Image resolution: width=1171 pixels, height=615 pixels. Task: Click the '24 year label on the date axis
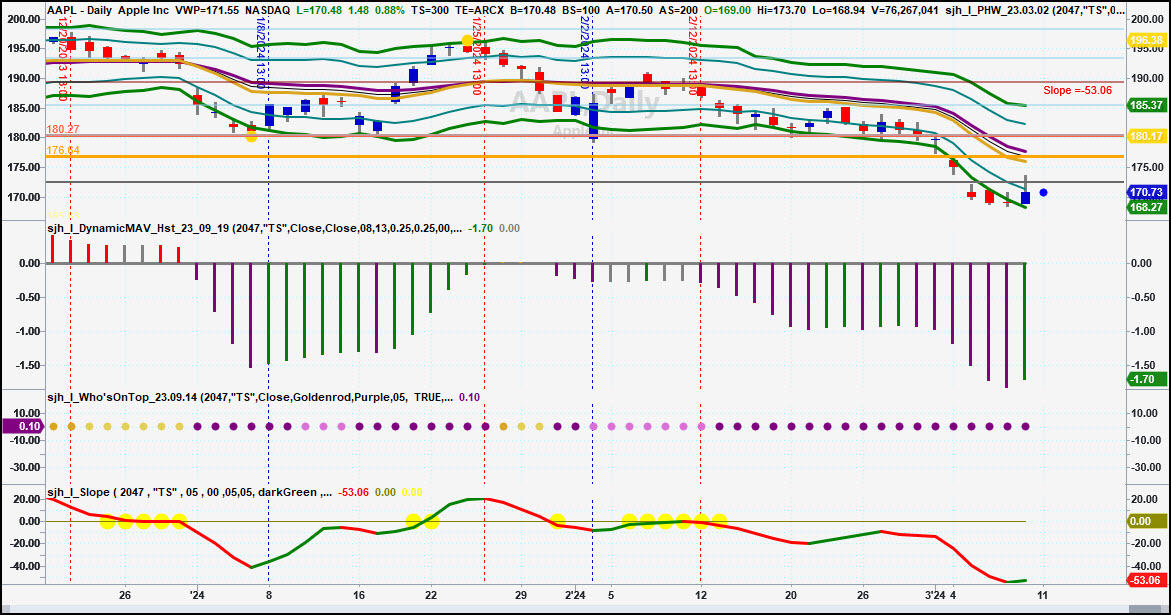(x=197, y=595)
